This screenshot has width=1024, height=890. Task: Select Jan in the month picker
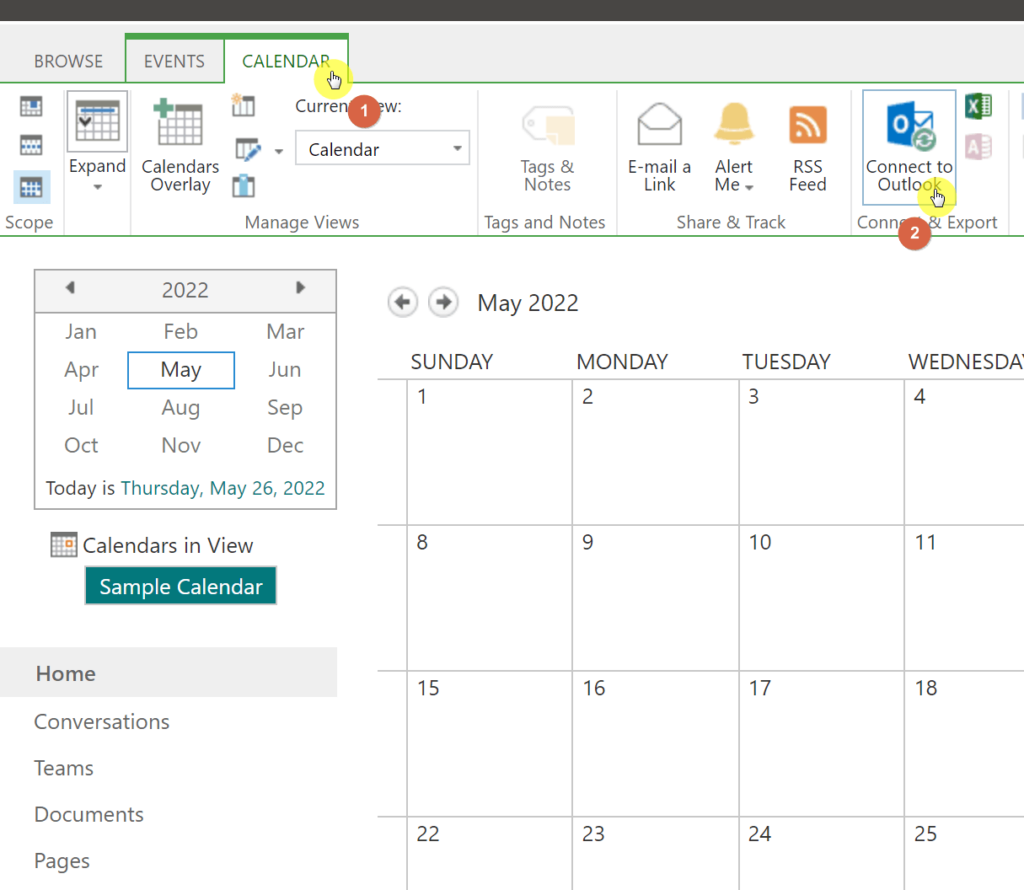coord(81,332)
